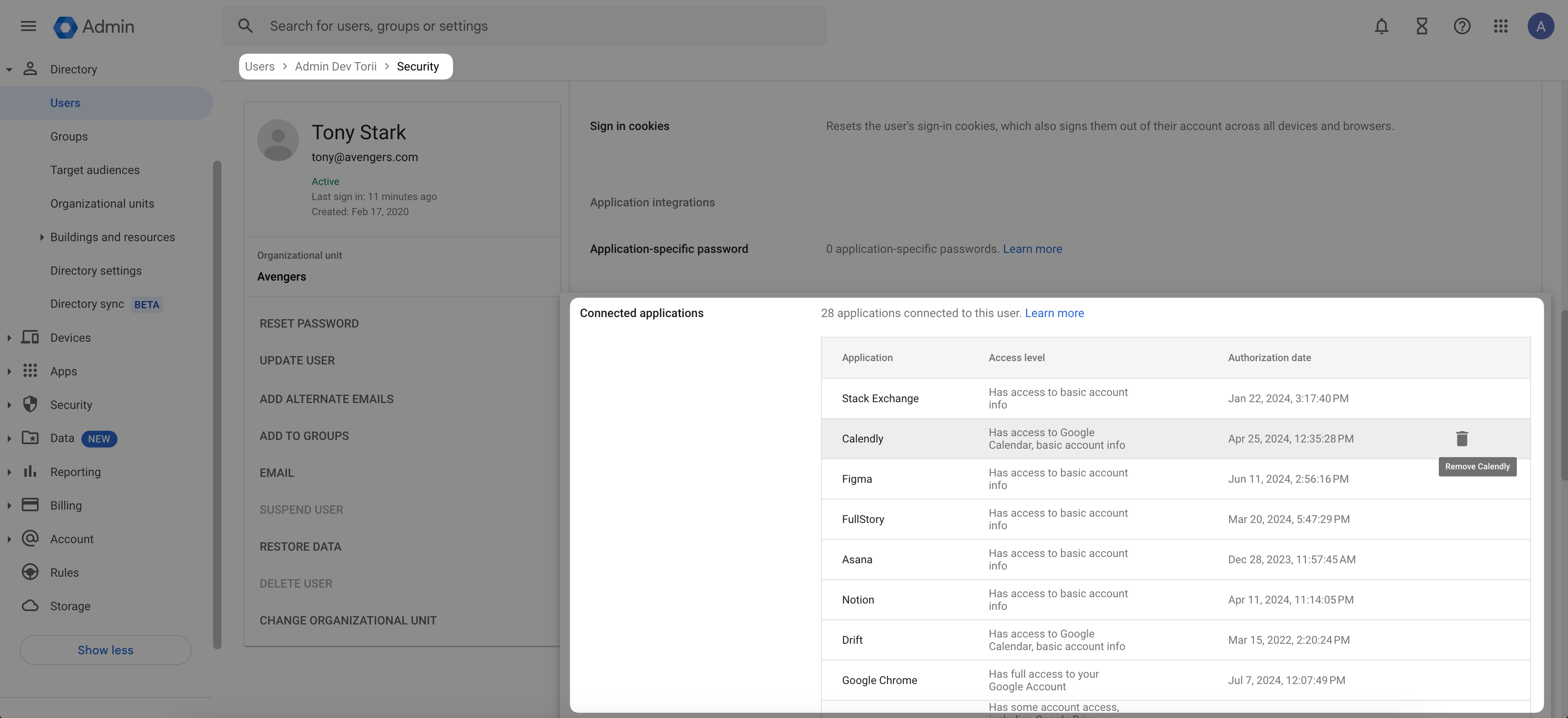Open the hourglass tasks icon
Viewport: 1568px width, 718px height.
pyautogui.click(x=1421, y=26)
